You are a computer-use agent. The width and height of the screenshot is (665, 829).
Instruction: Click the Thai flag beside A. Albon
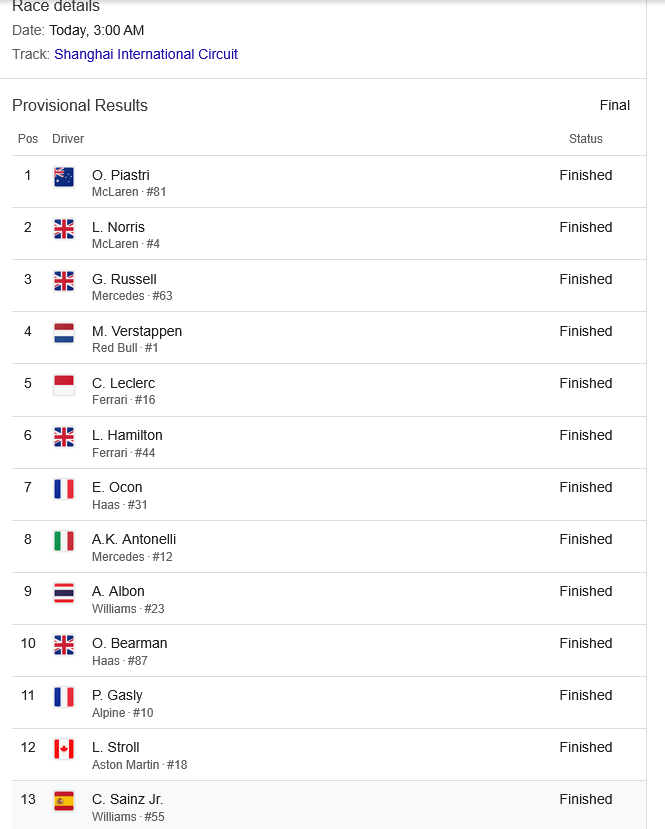click(64, 592)
